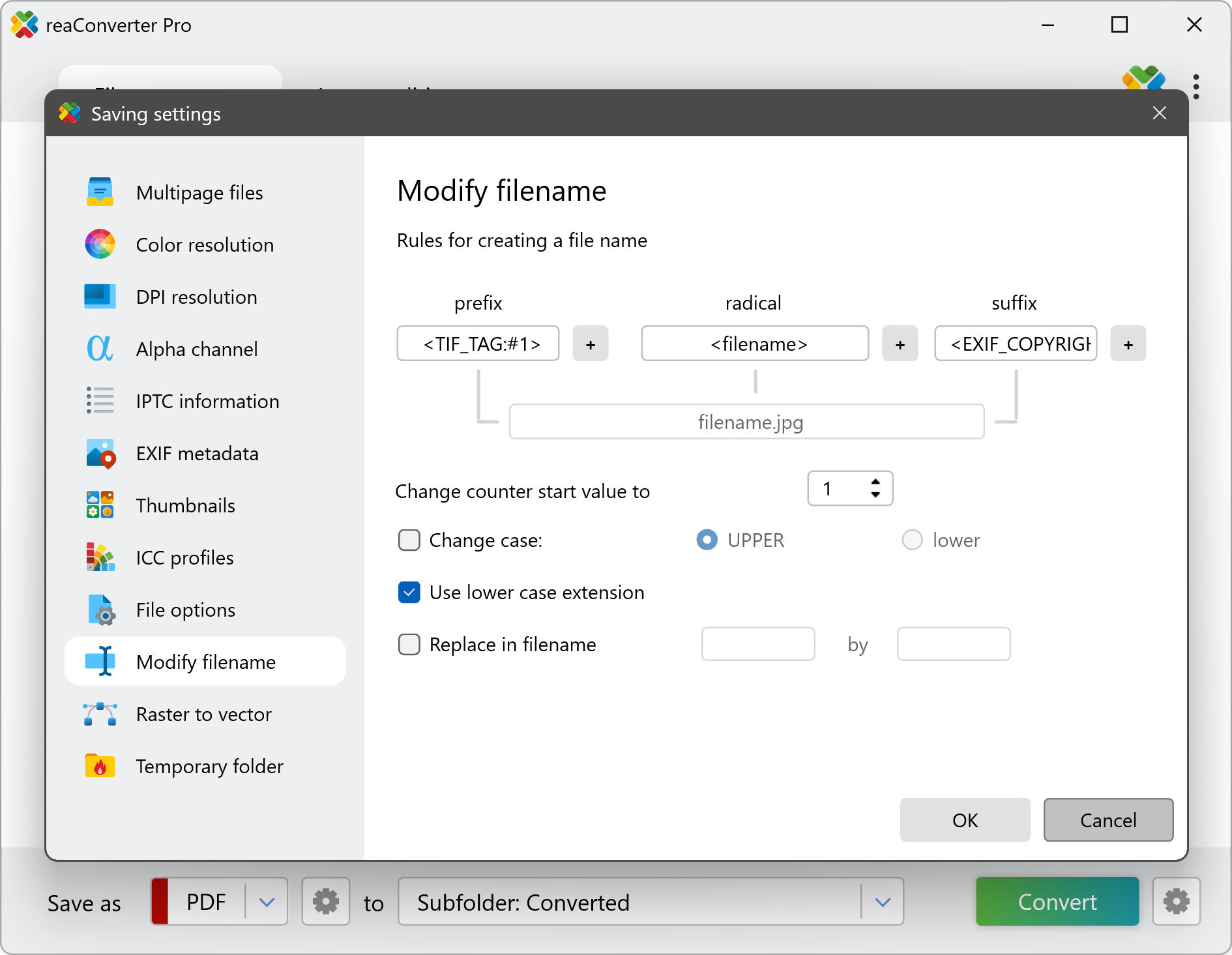The height and width of the screenshot is (955, 1232).
Task: Click the Multipage files icon
Action: point(100,192)
